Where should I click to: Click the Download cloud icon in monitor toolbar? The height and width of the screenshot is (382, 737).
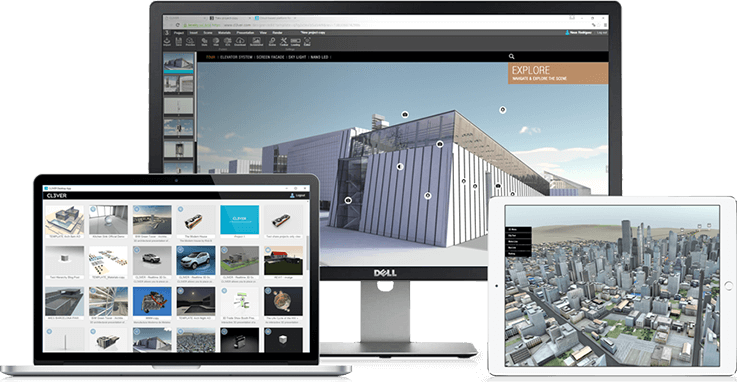tap(240, 41)
